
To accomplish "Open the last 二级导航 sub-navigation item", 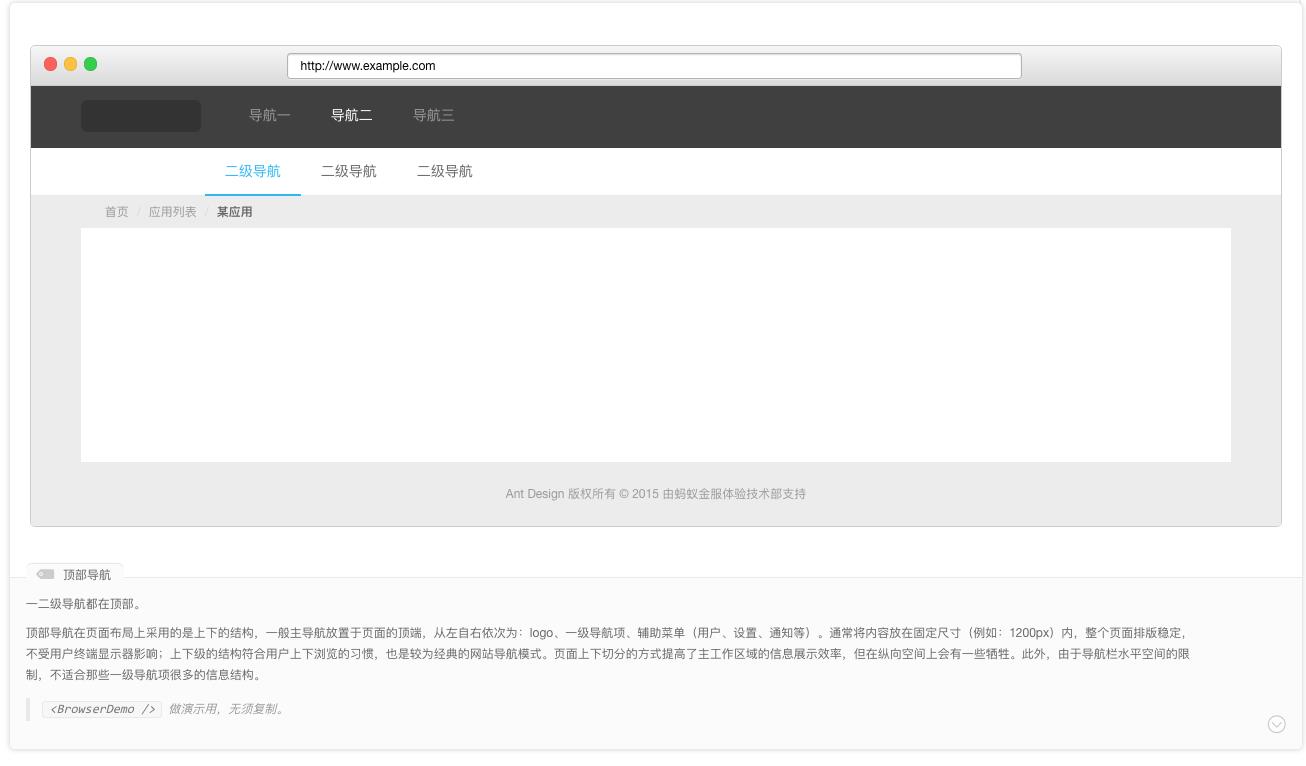I will click(x=445, y=172).
